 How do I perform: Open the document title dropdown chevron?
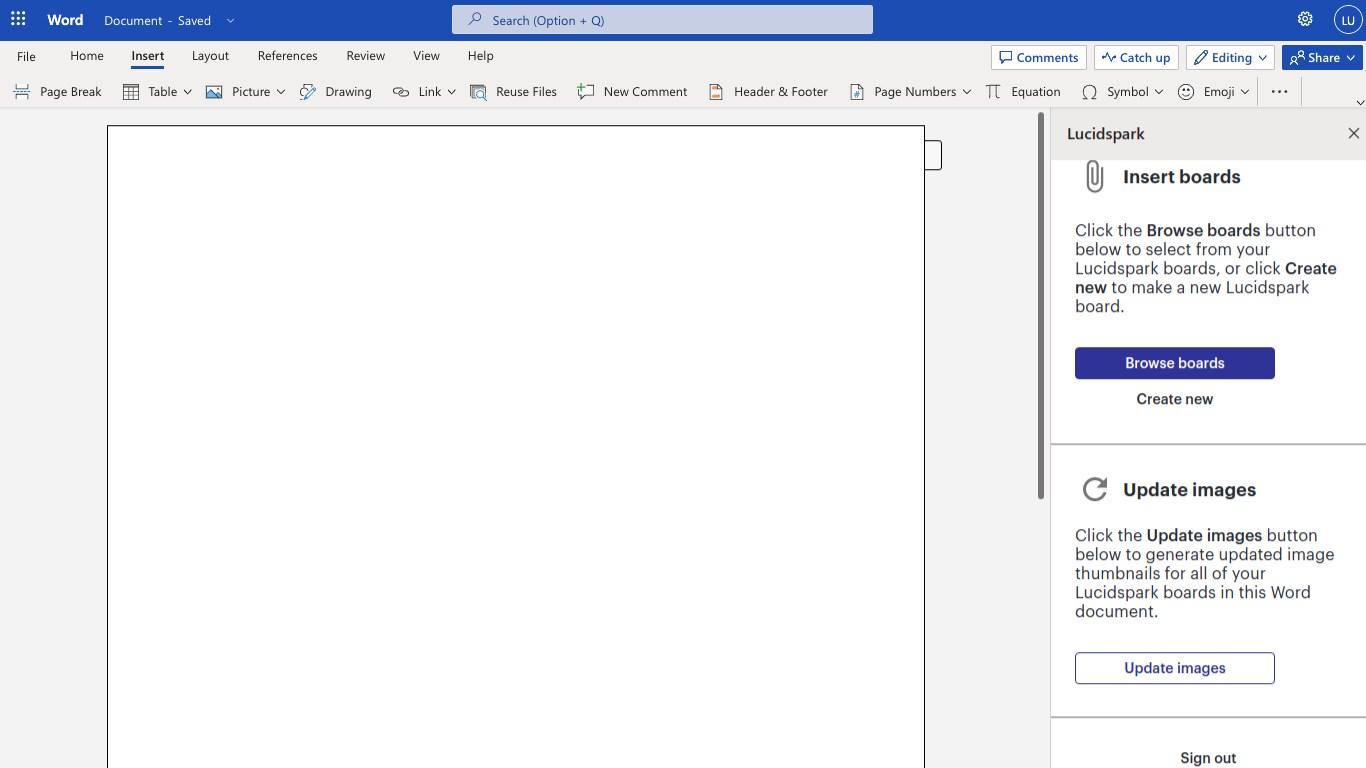pyautogui.click(x=230, y=20)
